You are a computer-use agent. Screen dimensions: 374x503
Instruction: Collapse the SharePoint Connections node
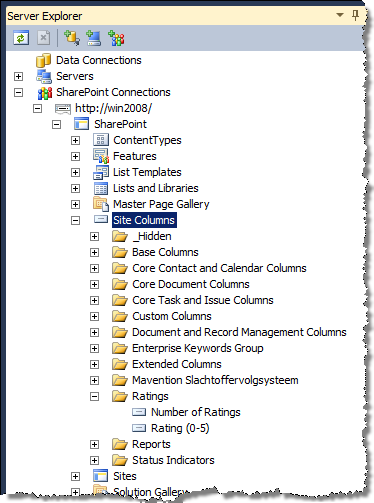point(18,92)
